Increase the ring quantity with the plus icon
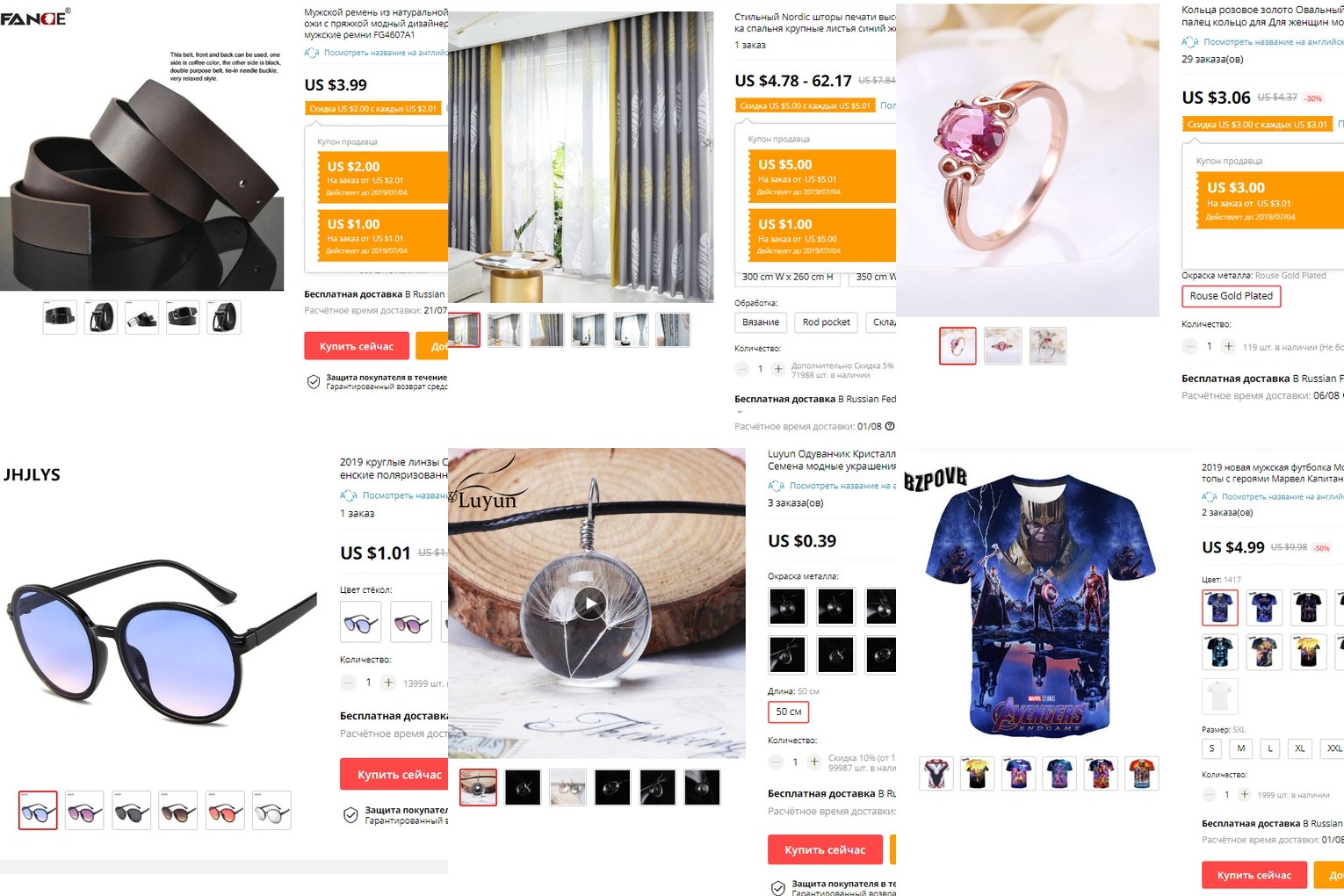 [1229, 346]
